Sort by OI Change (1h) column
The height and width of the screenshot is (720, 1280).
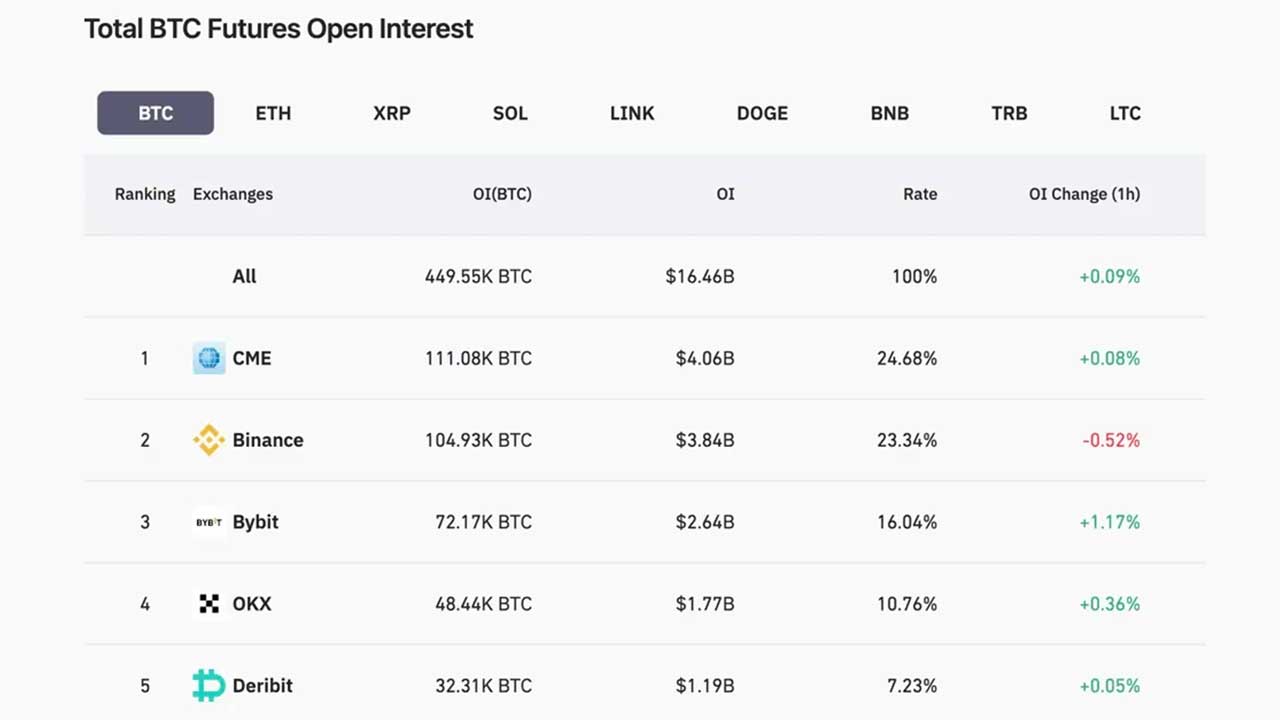(1085, 194)
